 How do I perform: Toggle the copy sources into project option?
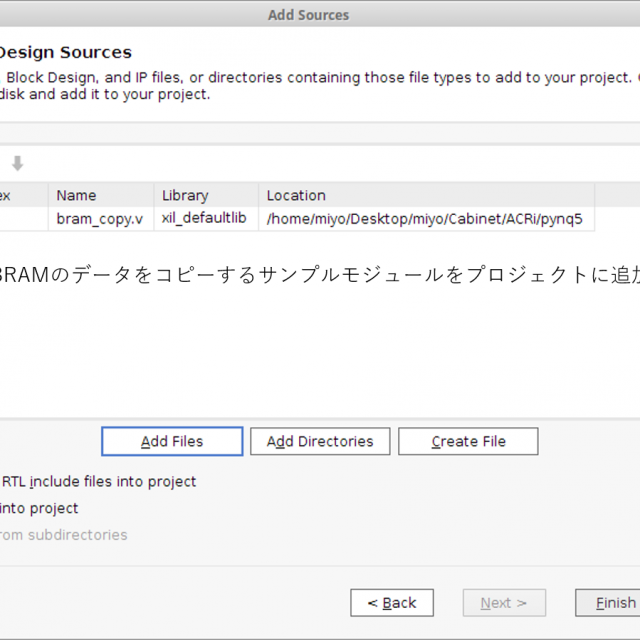[40, 508]
